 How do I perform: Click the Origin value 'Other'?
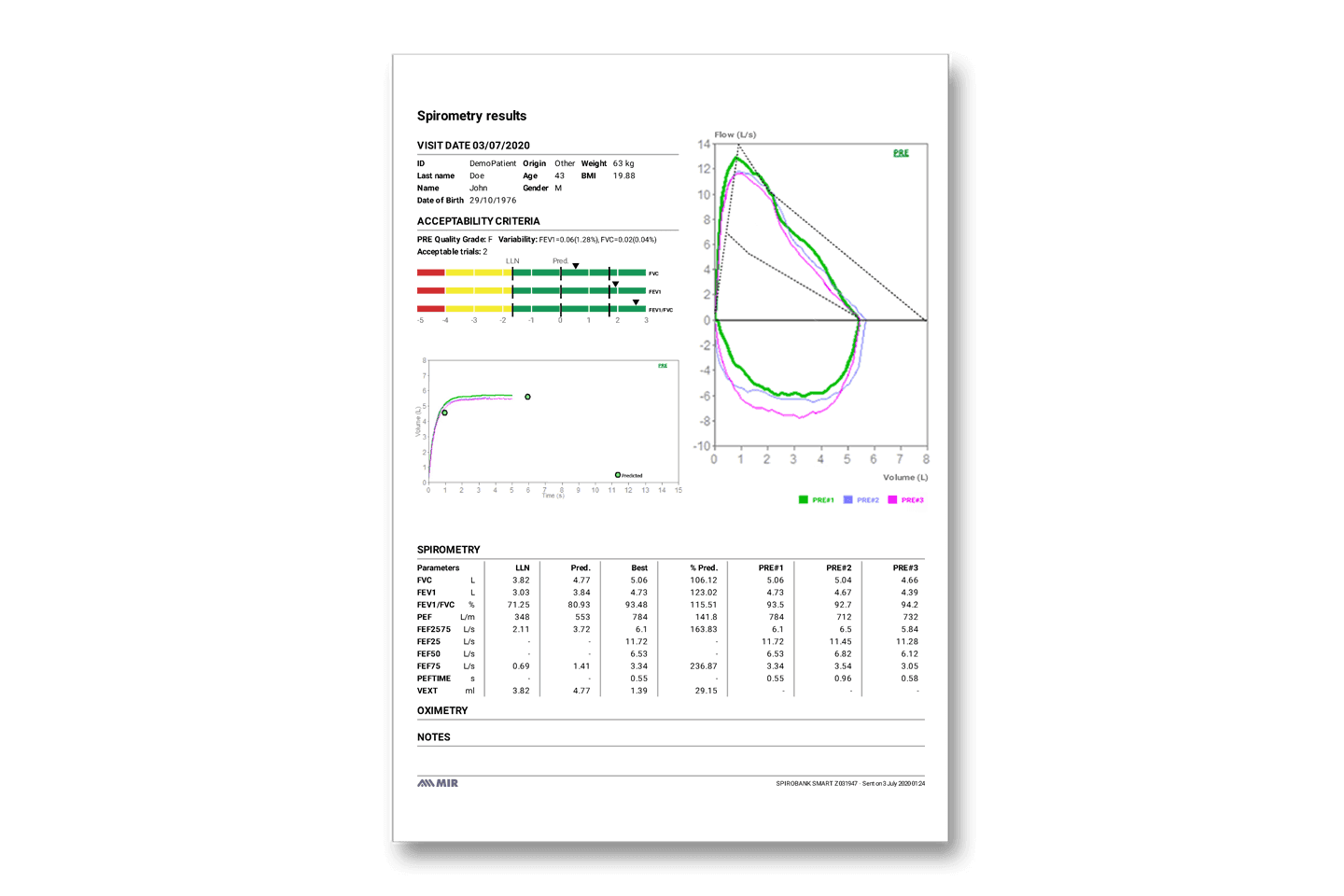coord(565,163)
